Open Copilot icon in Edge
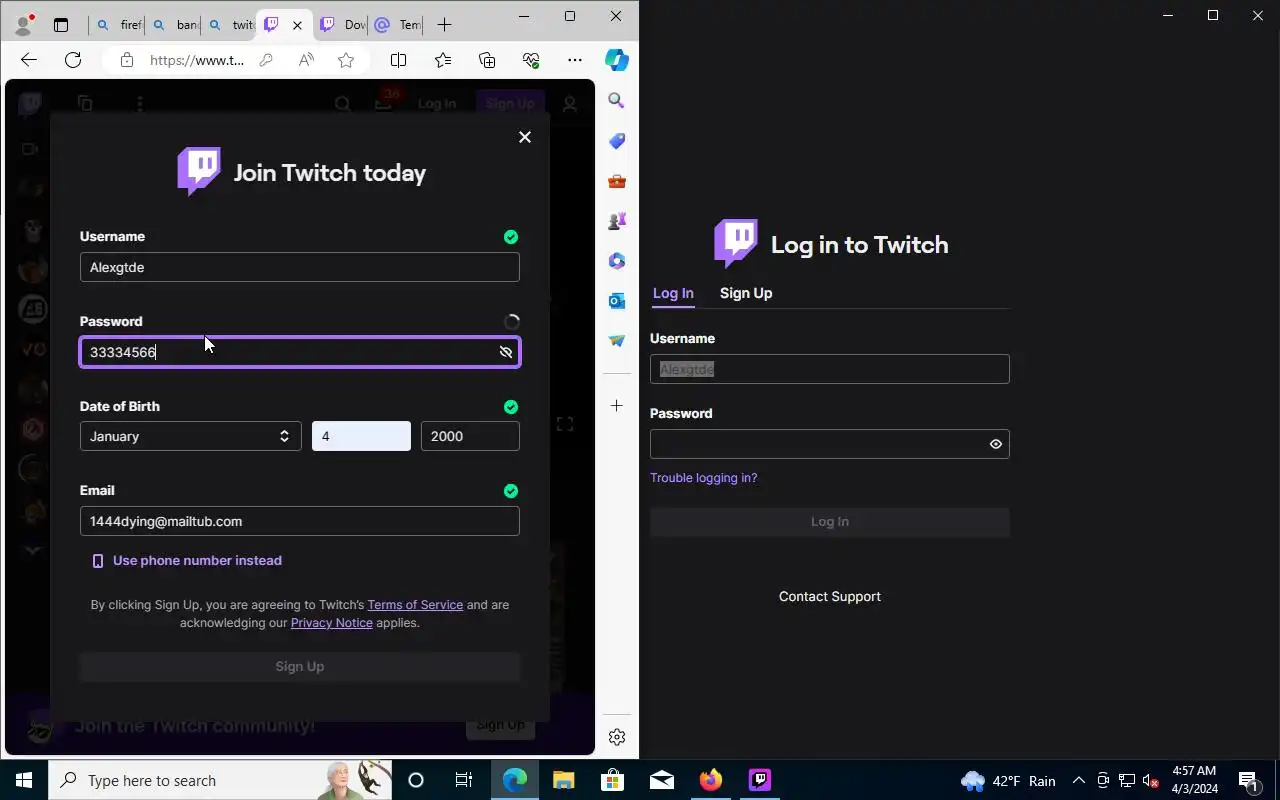1280x800 pixels. 617,60
